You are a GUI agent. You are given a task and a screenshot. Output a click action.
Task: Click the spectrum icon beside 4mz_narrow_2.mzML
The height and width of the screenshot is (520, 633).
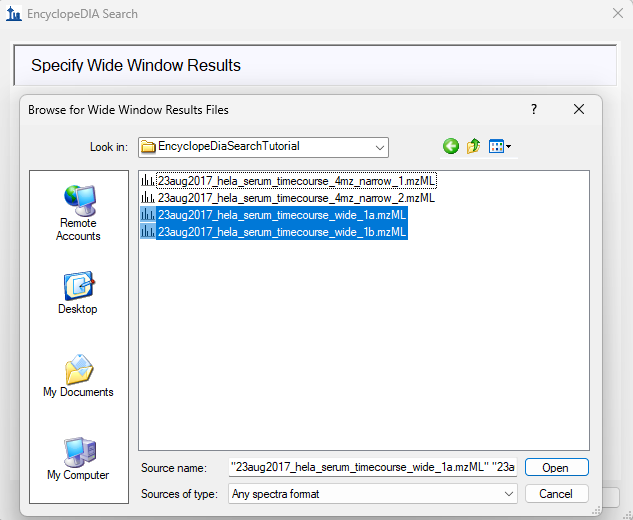click(x=148, y=198)
